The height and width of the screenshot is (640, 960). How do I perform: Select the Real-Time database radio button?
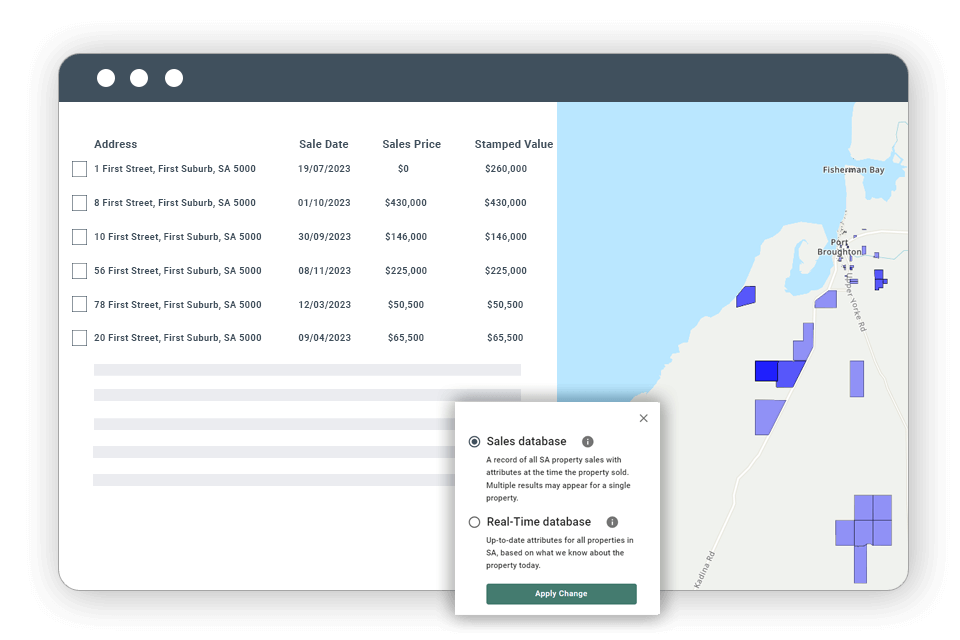click(x=473, y=521)
